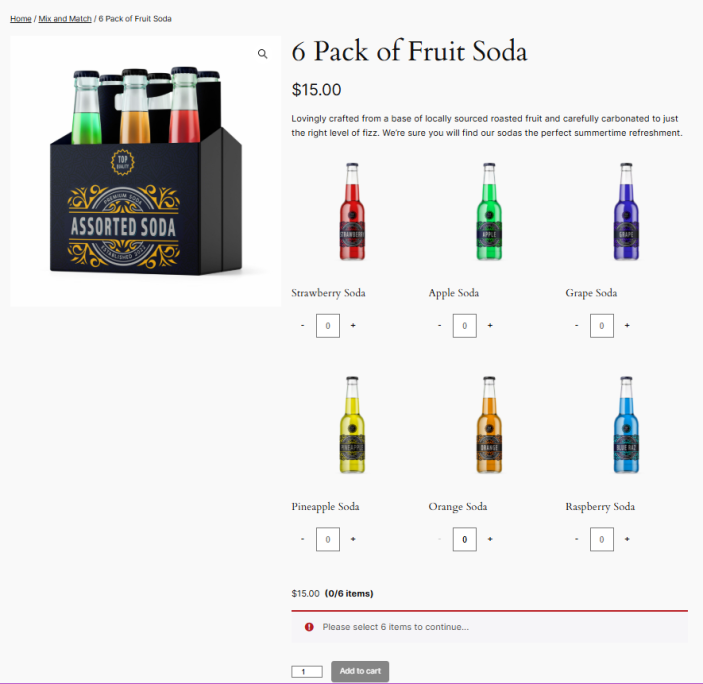Click the Add to cart button
This screenshot has width=703, height=684.
point(360,671)
